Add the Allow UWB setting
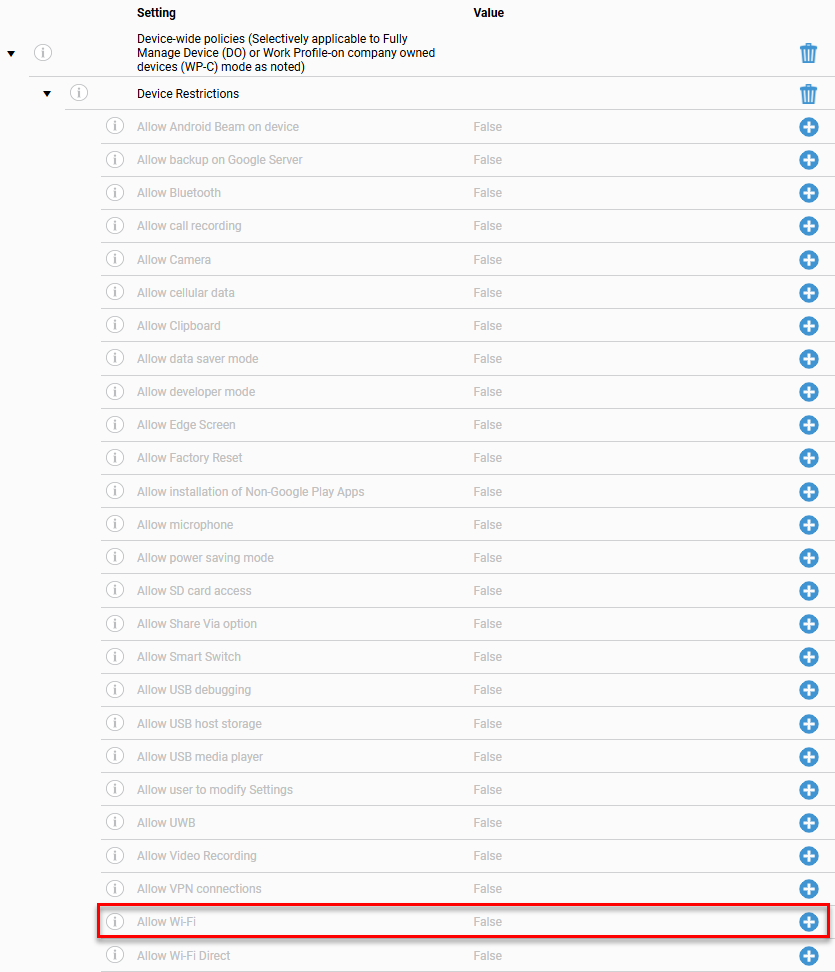 [x=808, y=823]
